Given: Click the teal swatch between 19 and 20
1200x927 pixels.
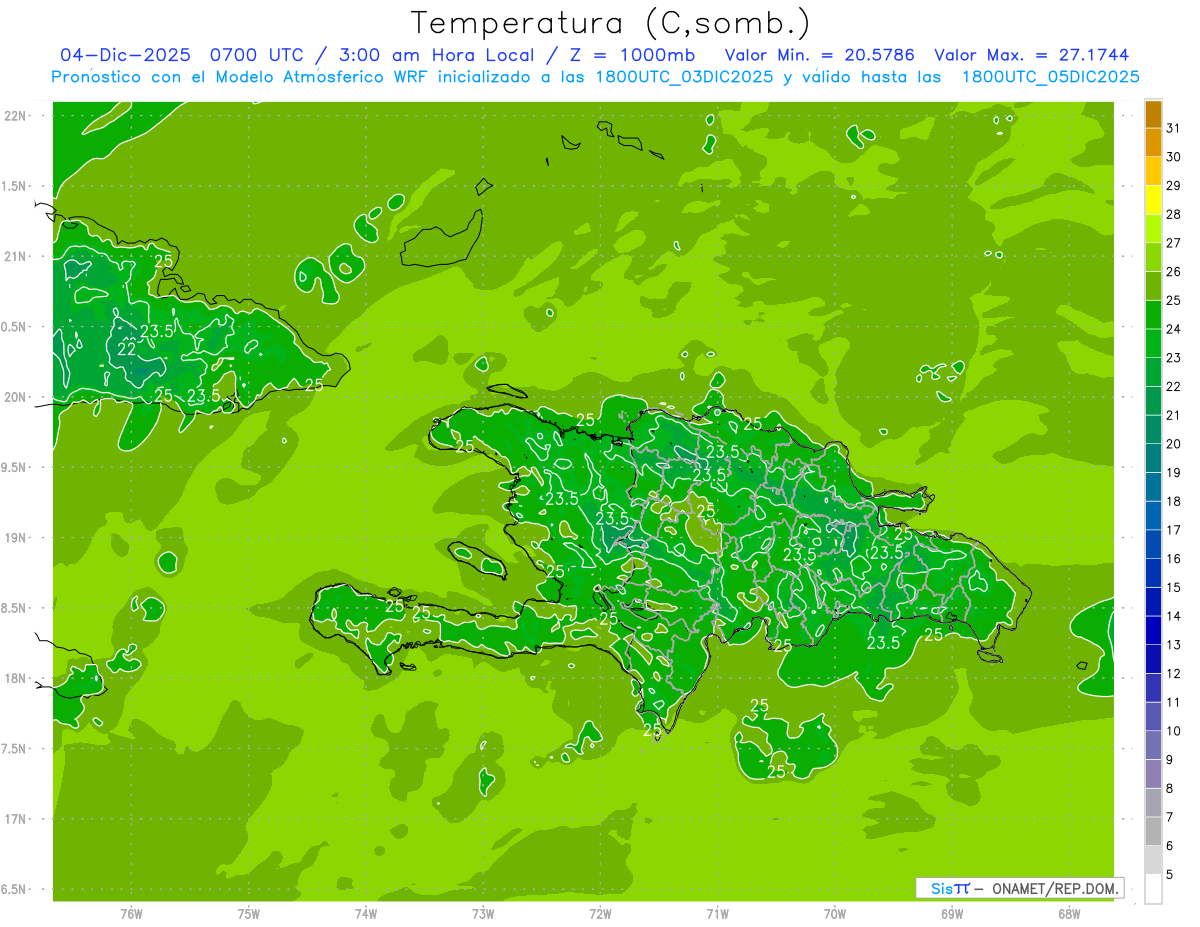Looking at the screenshot, I should (x=1153, y=458).
